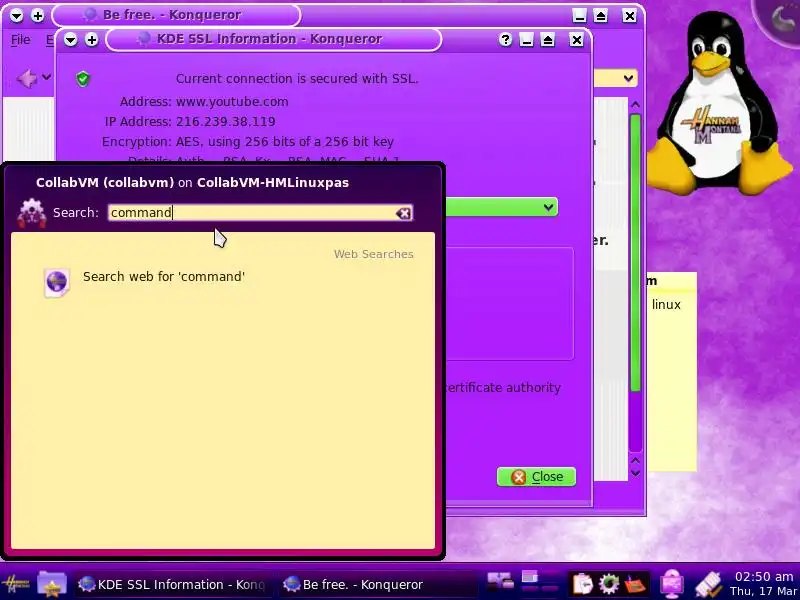The height and width of the screenshot is (600, 800).
Task: Click the Konqueror scrollbar bottom down arrow
Action: 635,473
